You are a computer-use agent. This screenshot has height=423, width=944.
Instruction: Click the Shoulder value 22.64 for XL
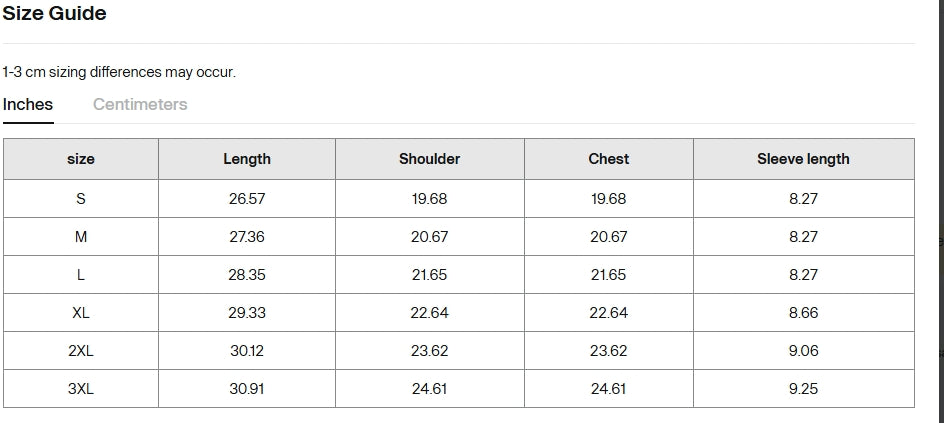pyautogui.click(x=429, y=313)
